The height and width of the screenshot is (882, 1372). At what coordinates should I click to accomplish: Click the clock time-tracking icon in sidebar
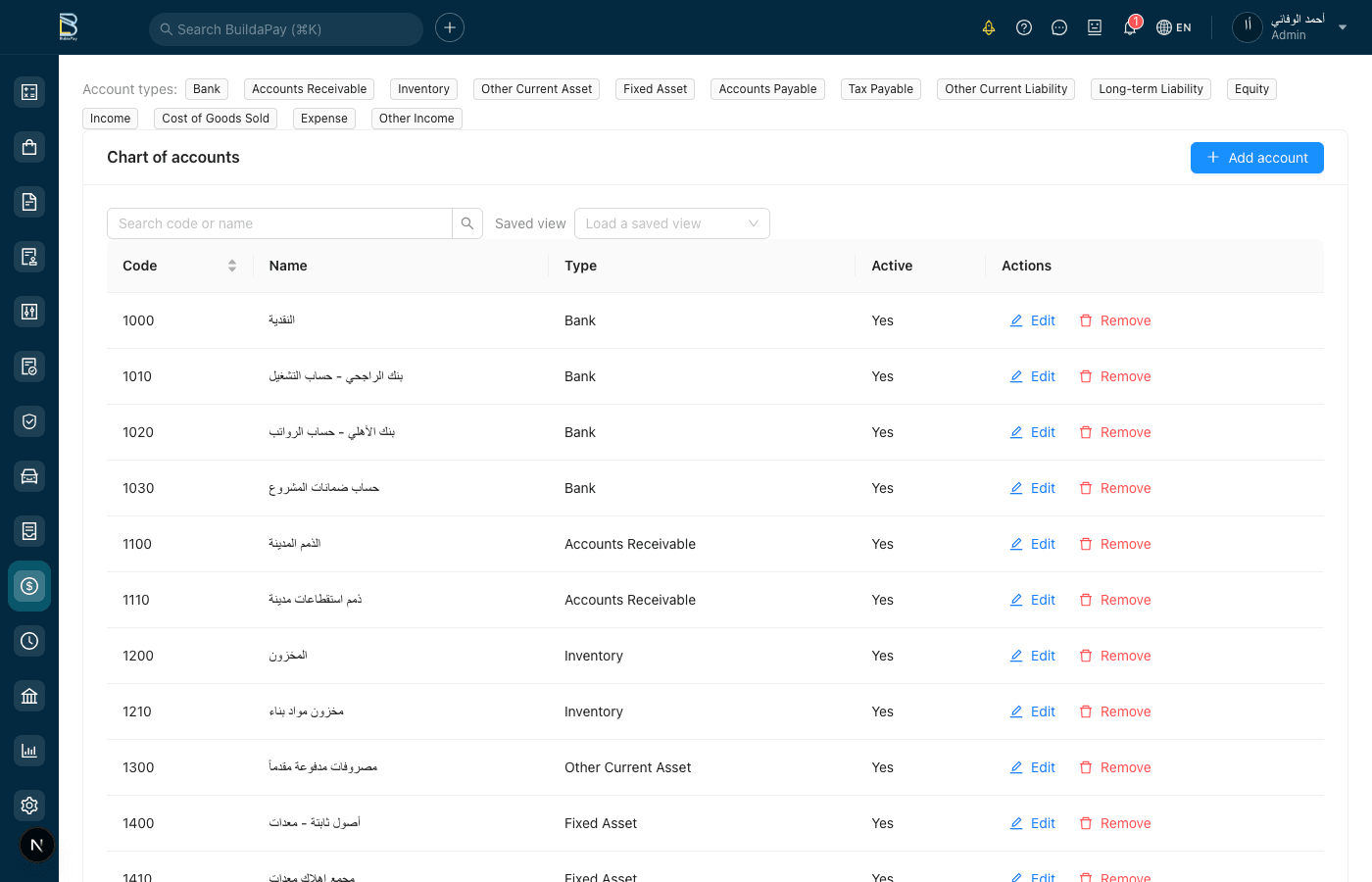point(28,640)
